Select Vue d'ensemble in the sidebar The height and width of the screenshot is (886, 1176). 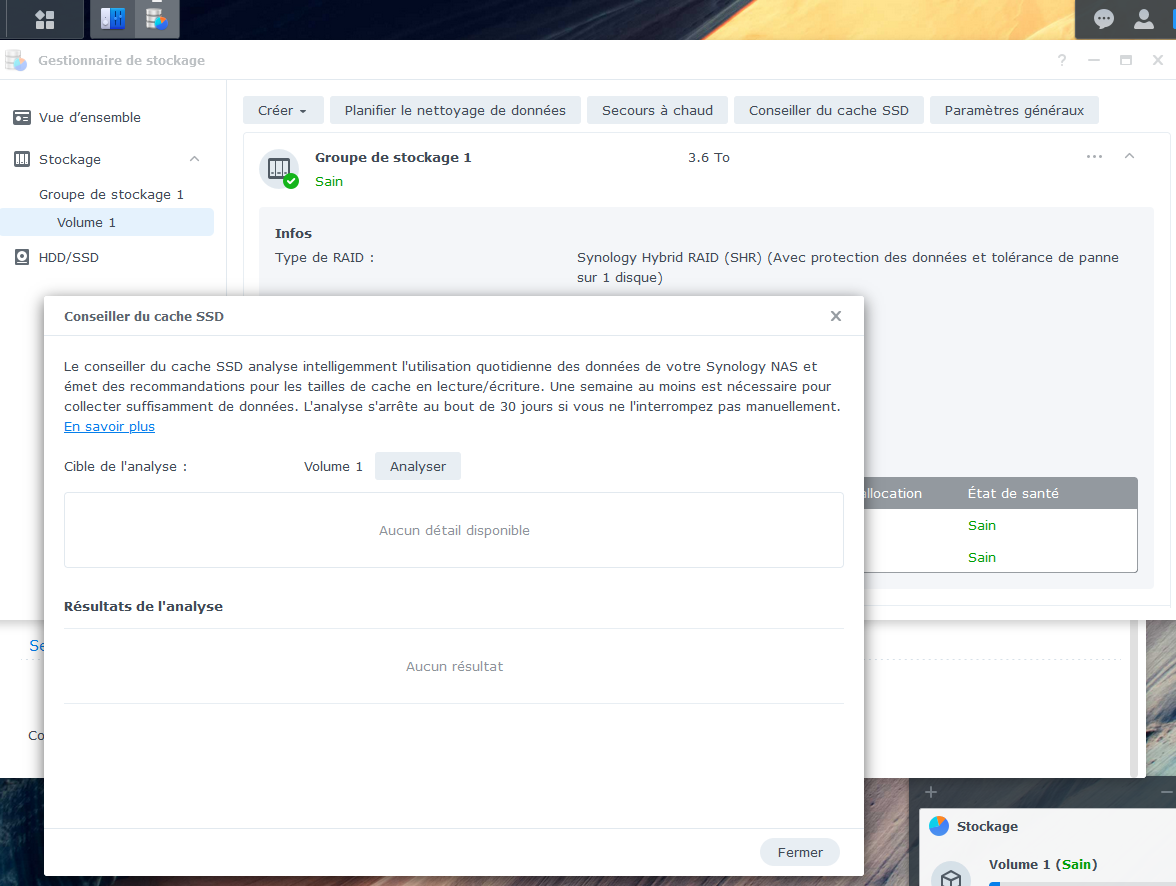90,117
